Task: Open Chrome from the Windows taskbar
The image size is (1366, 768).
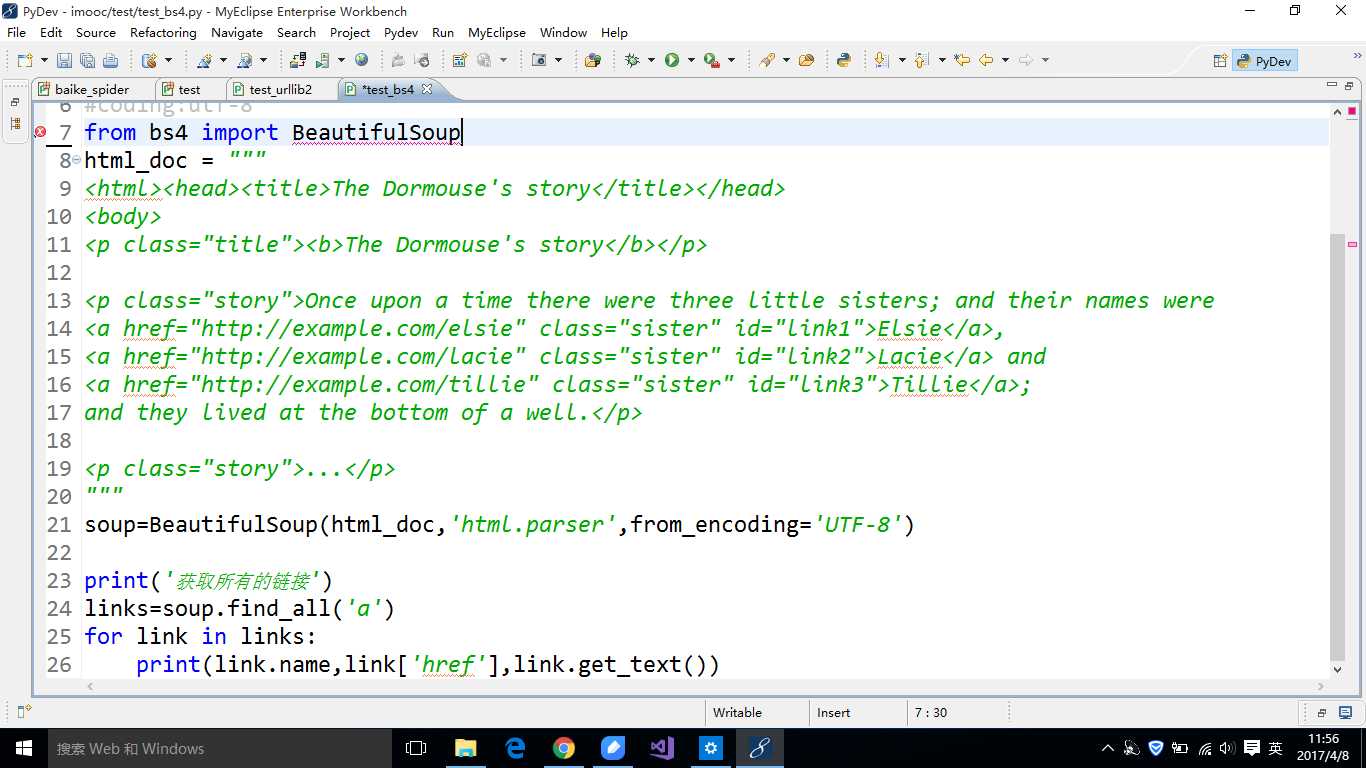Action: [x=564, y=748]
